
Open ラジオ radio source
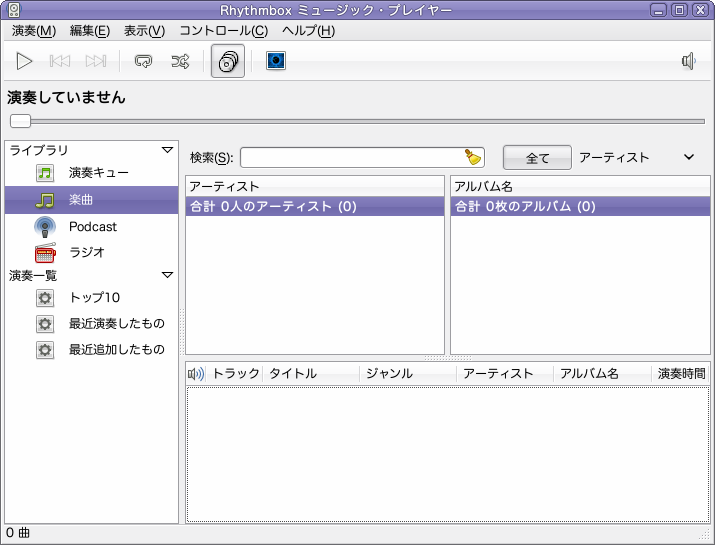tap(91, 252)
